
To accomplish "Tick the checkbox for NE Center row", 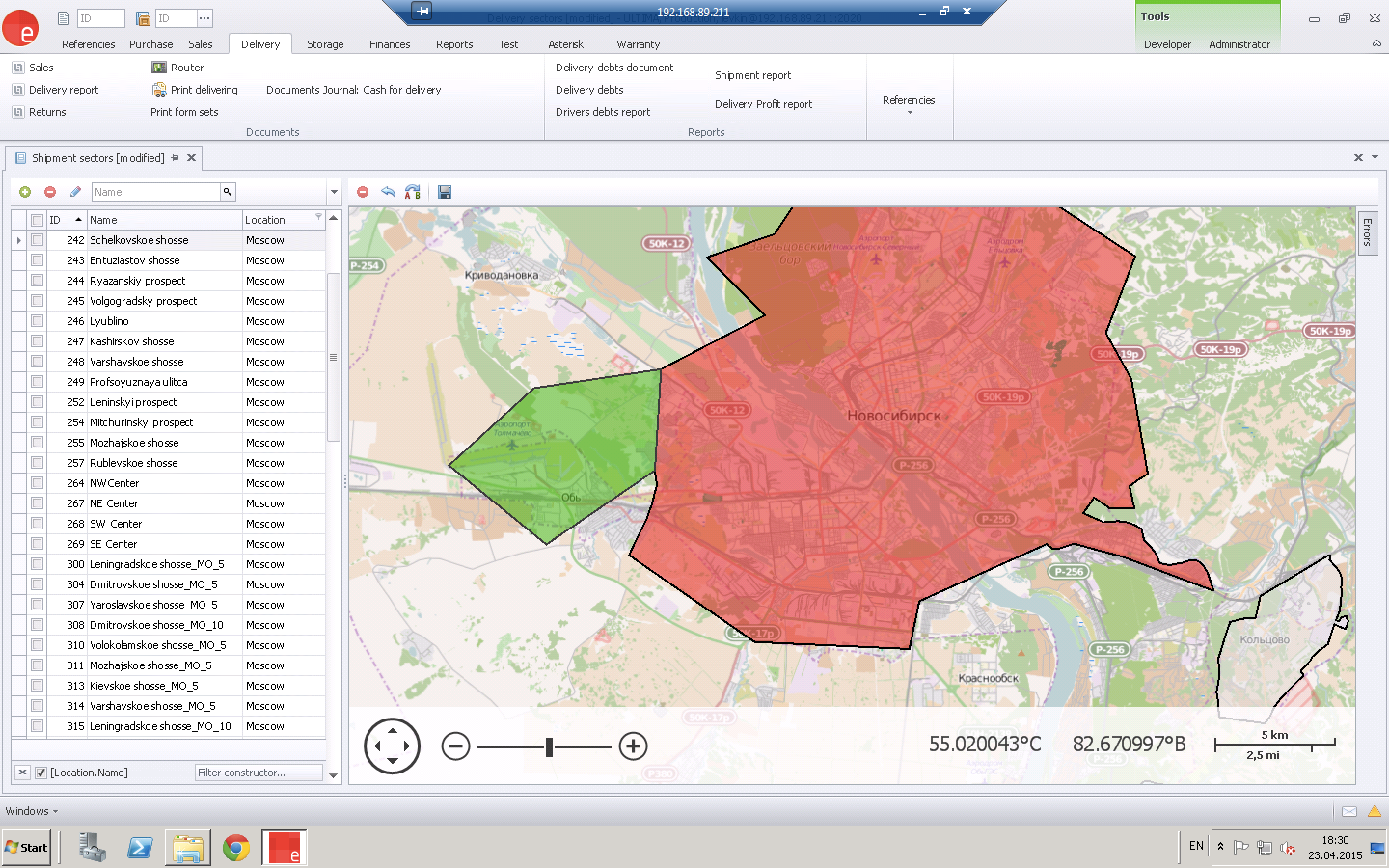I will 37,503.
